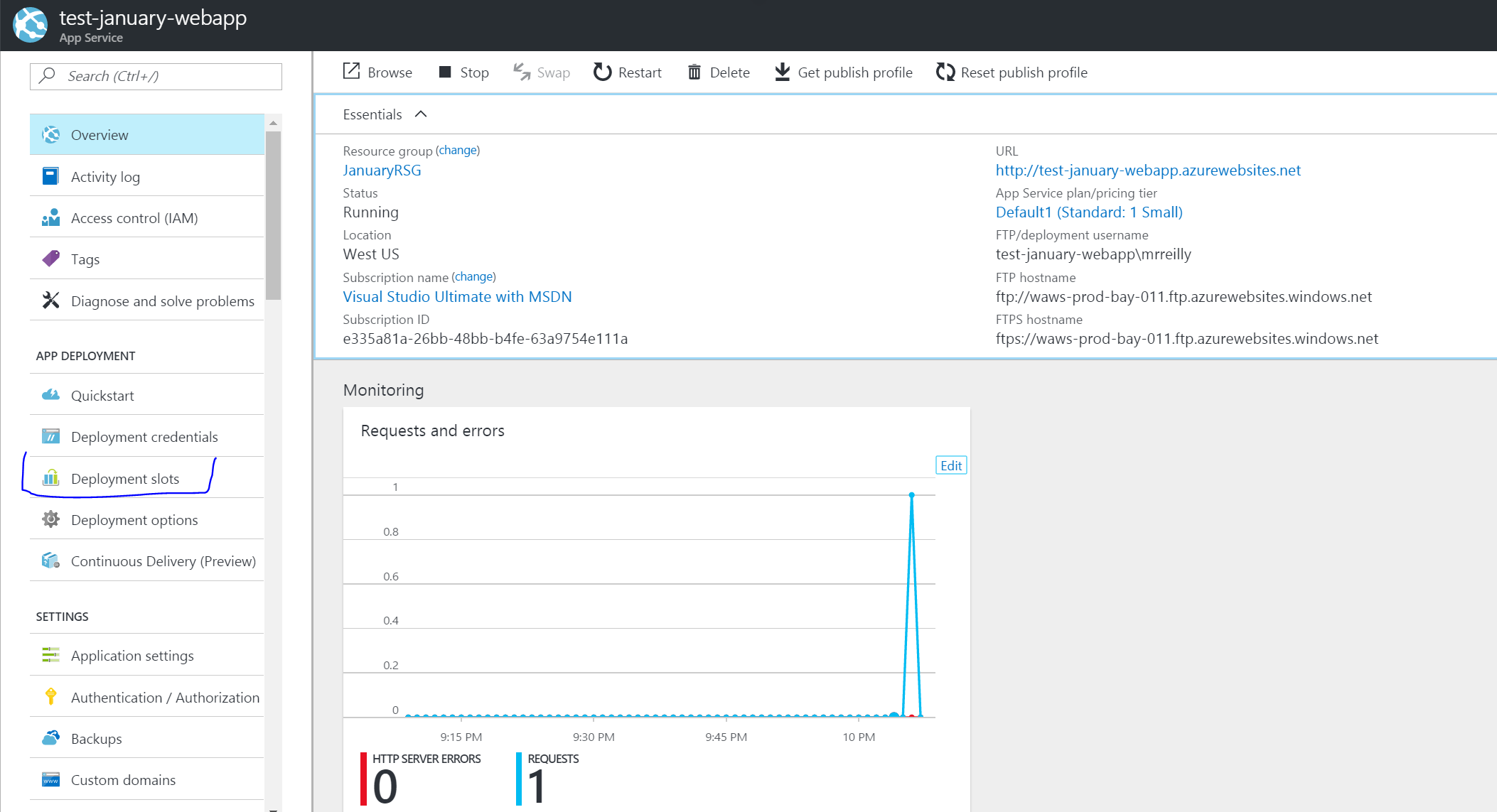Click the sidebar scrollbar thumb
1497x812 pixels.
point(273,215)
